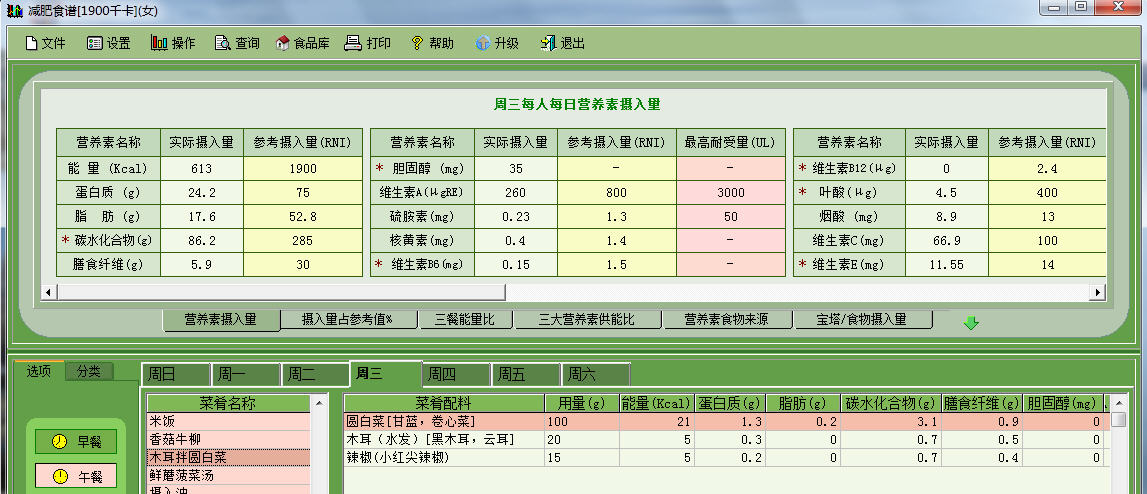Click the 打印 (Print) printer icon

coord(352,43)
